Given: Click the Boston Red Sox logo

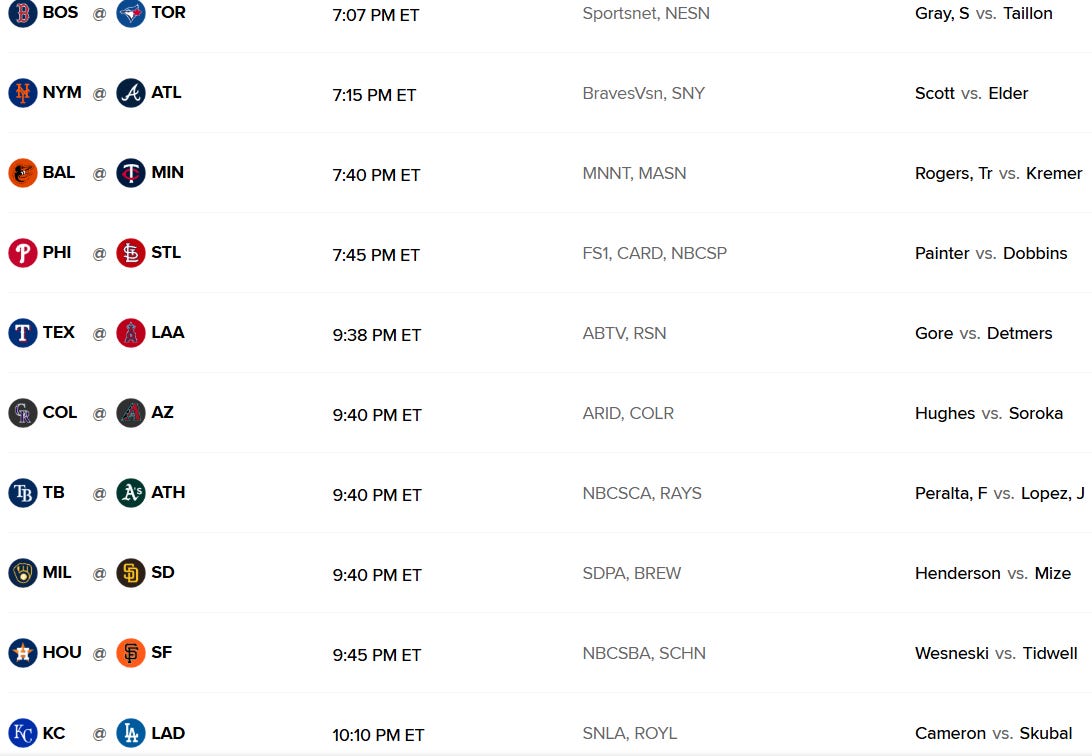Looking at the screenshot, I should [x=22, y=13].
